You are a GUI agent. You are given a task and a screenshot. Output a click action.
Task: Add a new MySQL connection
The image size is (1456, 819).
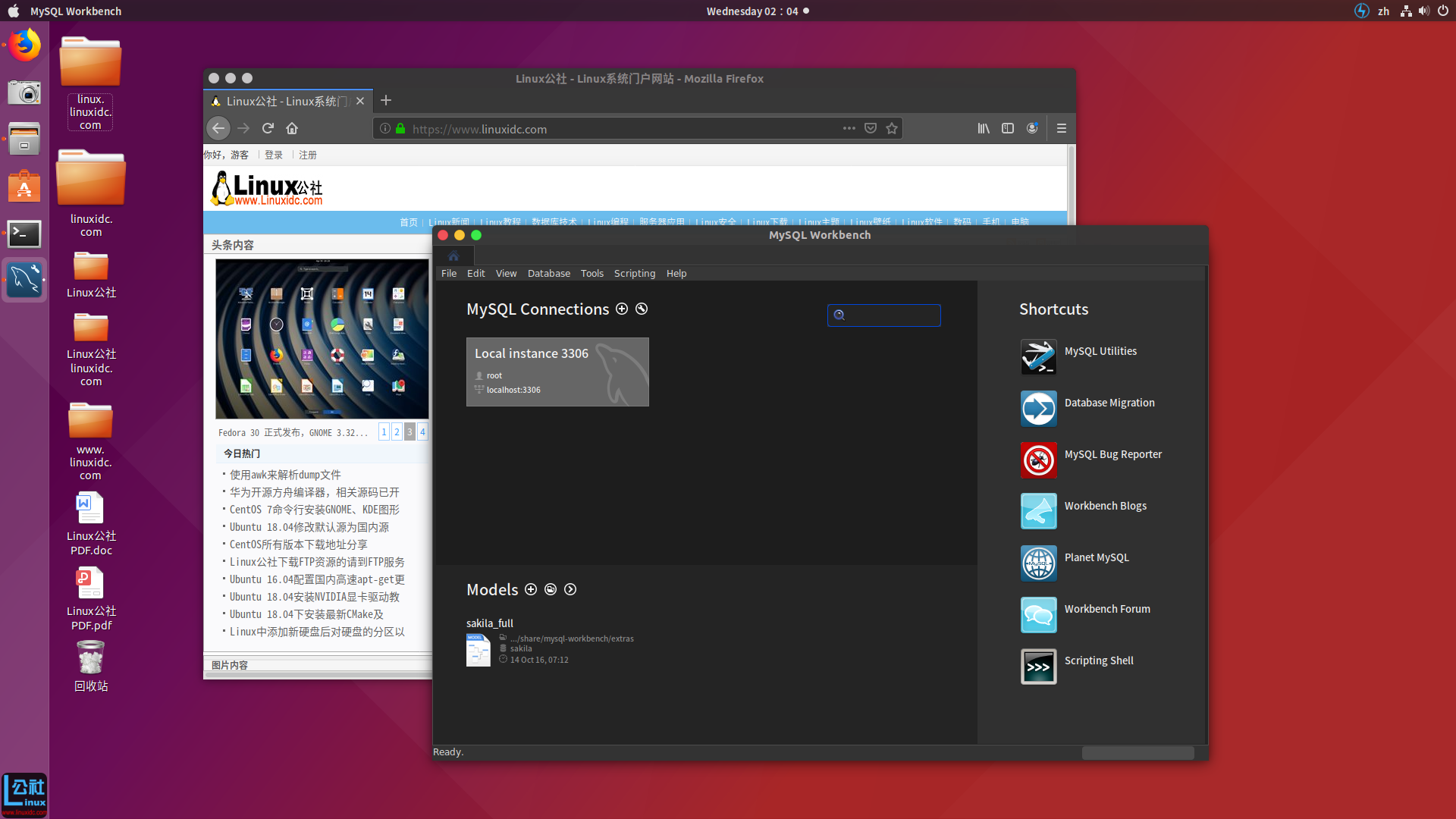pos(622,309)
